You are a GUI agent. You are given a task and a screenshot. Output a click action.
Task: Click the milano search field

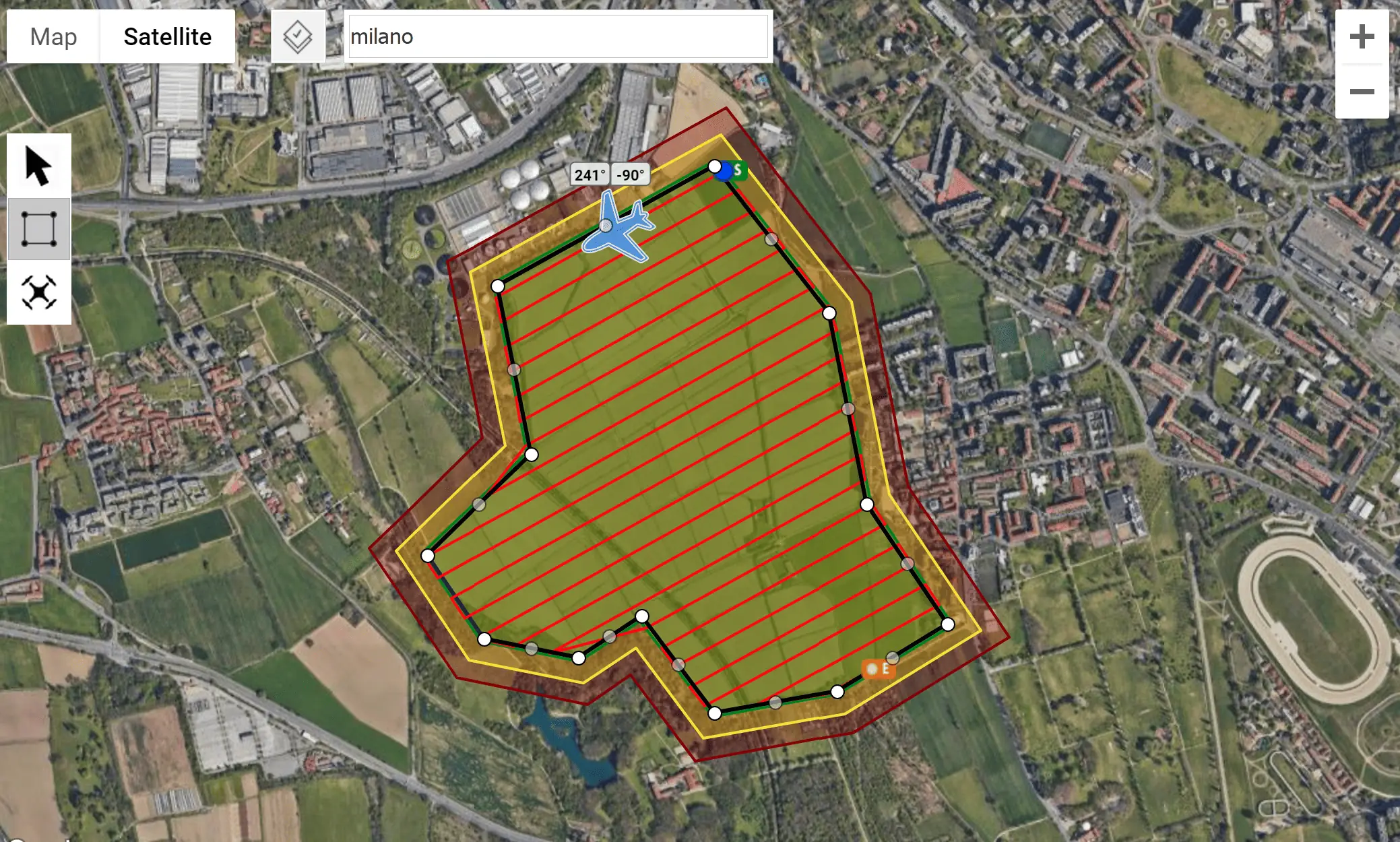[559, 36]
